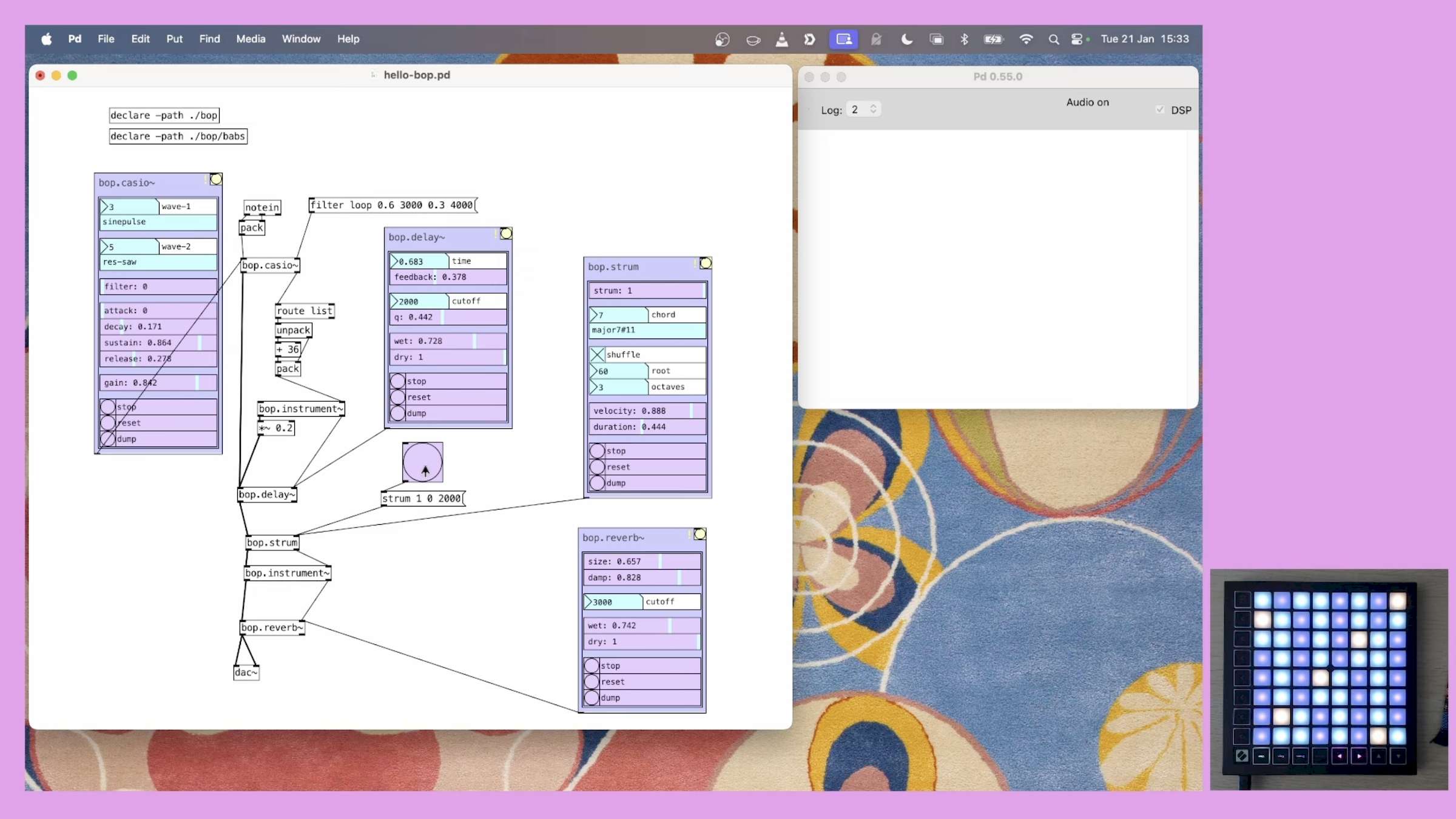Open the Pd application menu
This screenshot has height=819, width=1456.
click(x=75, y=39)
